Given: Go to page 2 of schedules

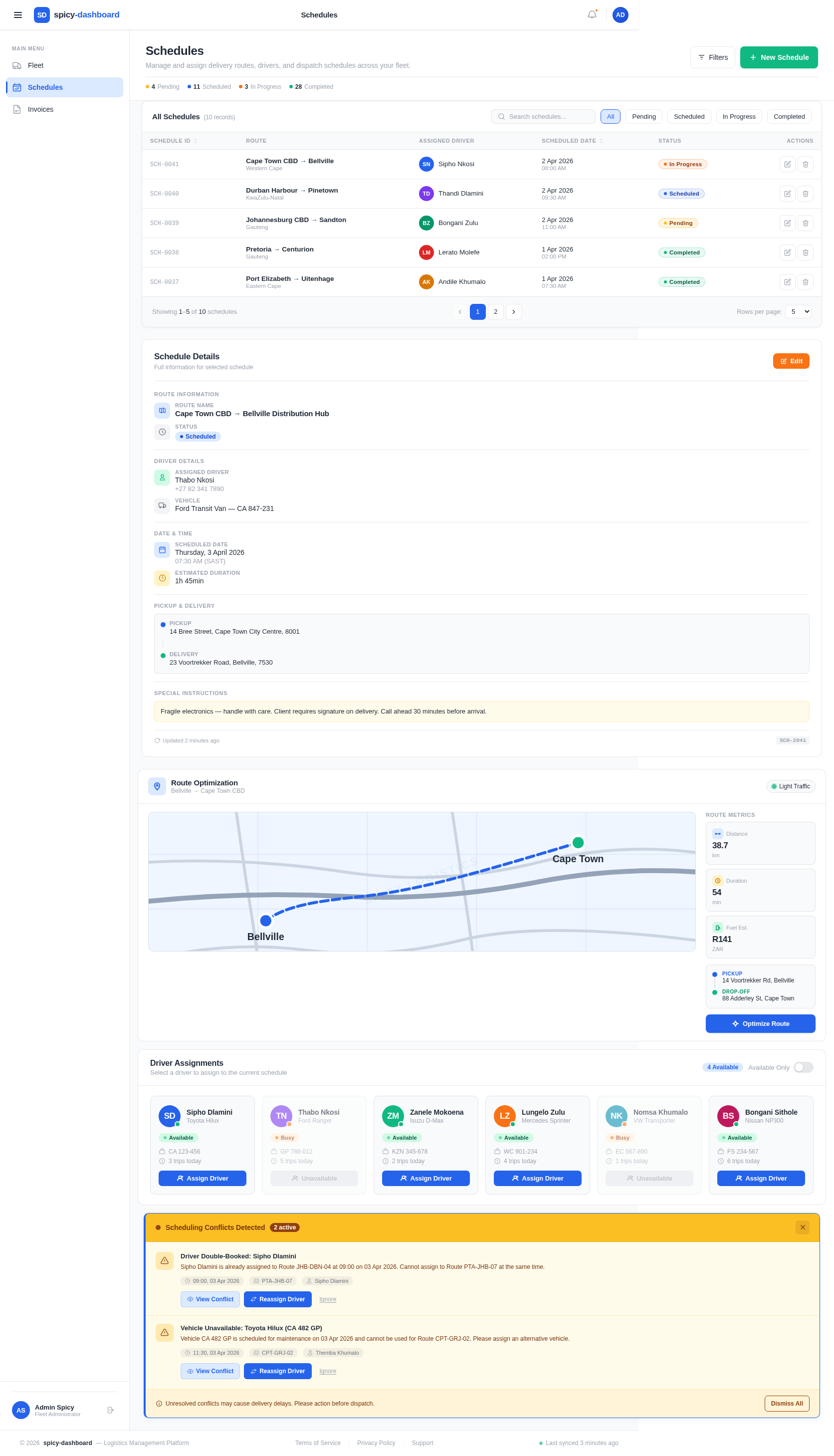Looking at the screenshot, I should click(495, 312).
